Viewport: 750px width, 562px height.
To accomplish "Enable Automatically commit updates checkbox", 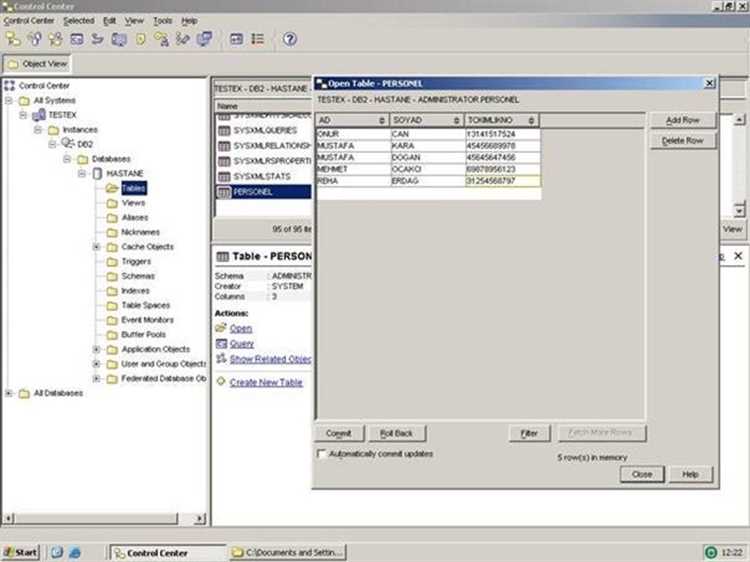I will click(322, 454).
